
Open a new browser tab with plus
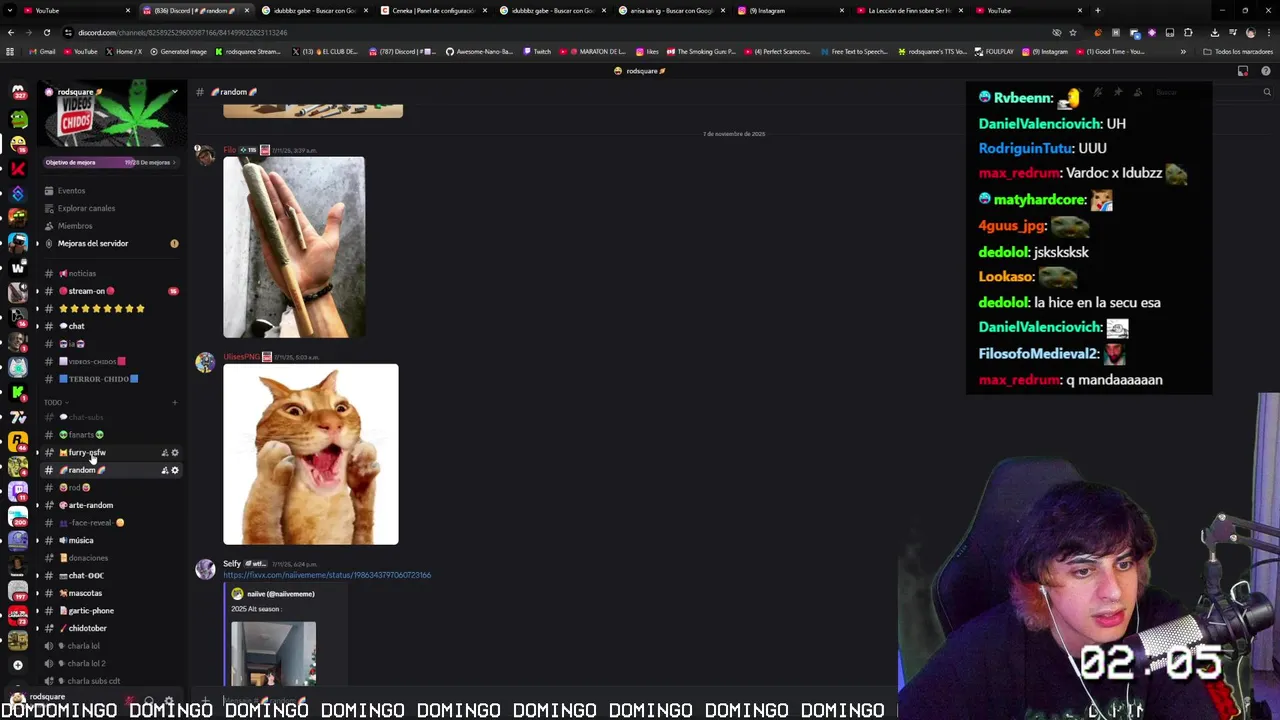tap(1097, 10)
